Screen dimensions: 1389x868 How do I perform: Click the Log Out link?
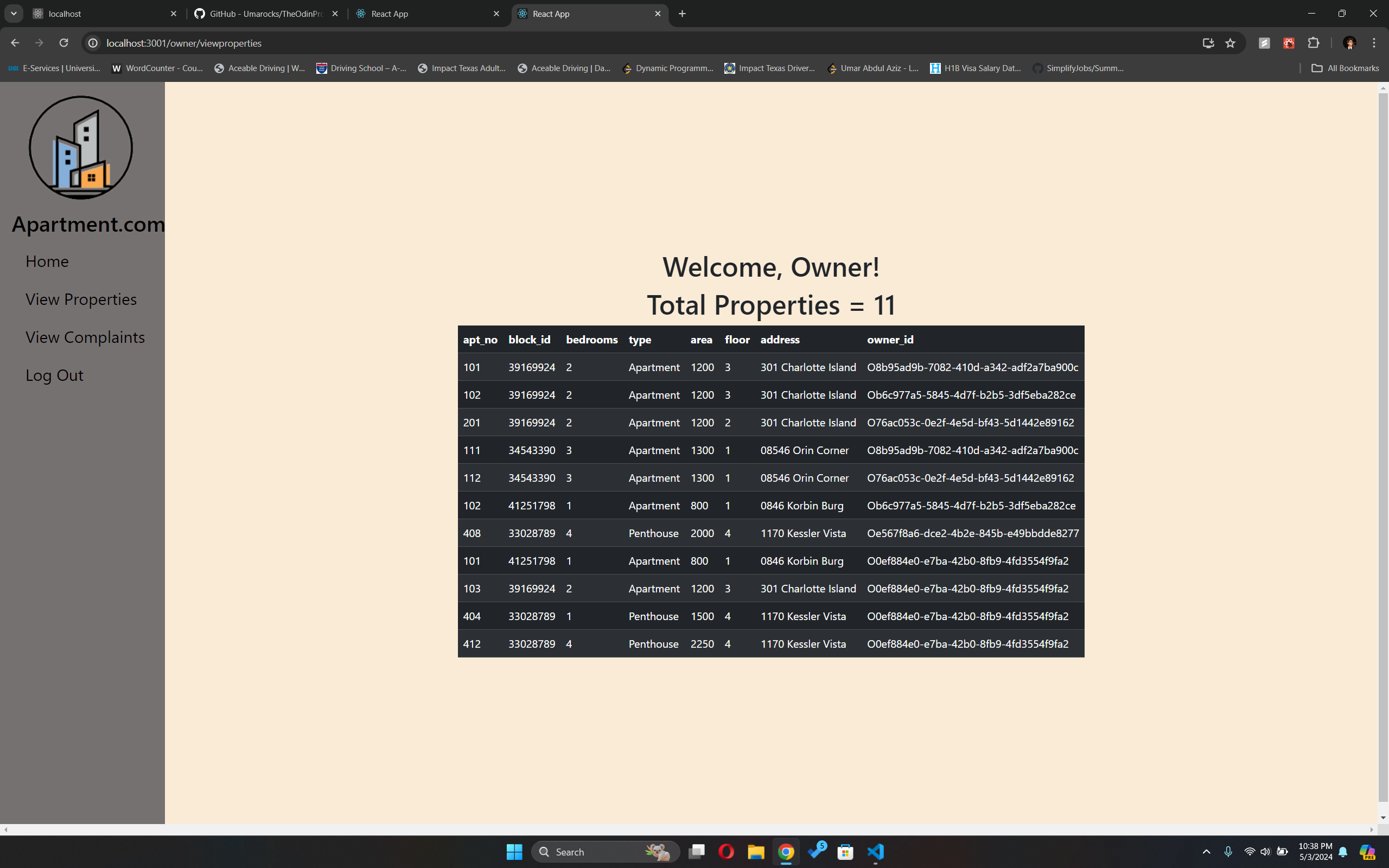pyautogui.click(x=54, y=375)
